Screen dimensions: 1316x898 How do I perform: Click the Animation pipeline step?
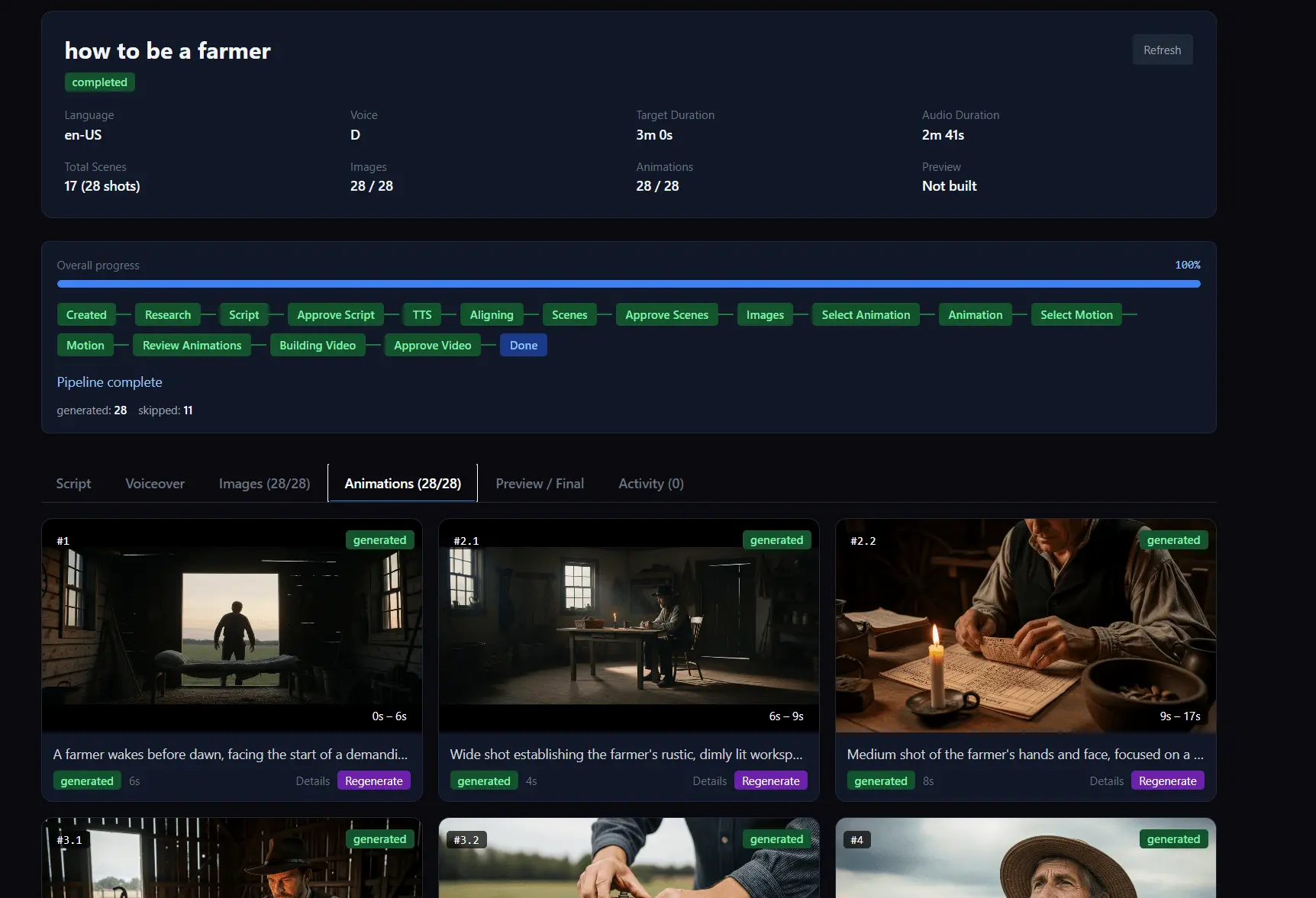click(x=976, y=315)
